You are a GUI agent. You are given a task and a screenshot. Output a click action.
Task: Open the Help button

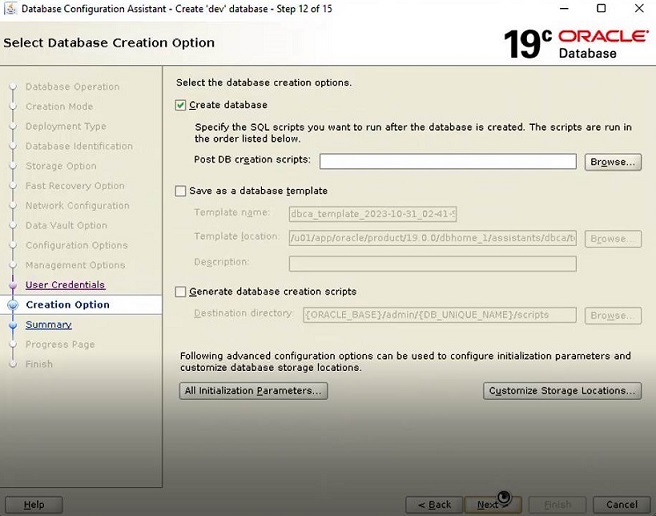[34, 505]
